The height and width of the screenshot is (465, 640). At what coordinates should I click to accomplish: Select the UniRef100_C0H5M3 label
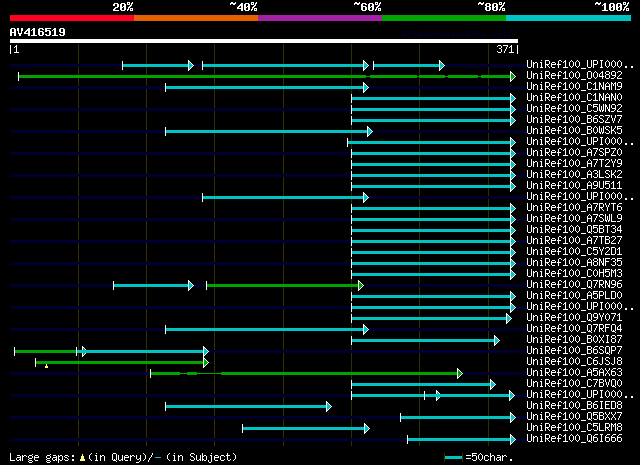[x=574, y=274]
